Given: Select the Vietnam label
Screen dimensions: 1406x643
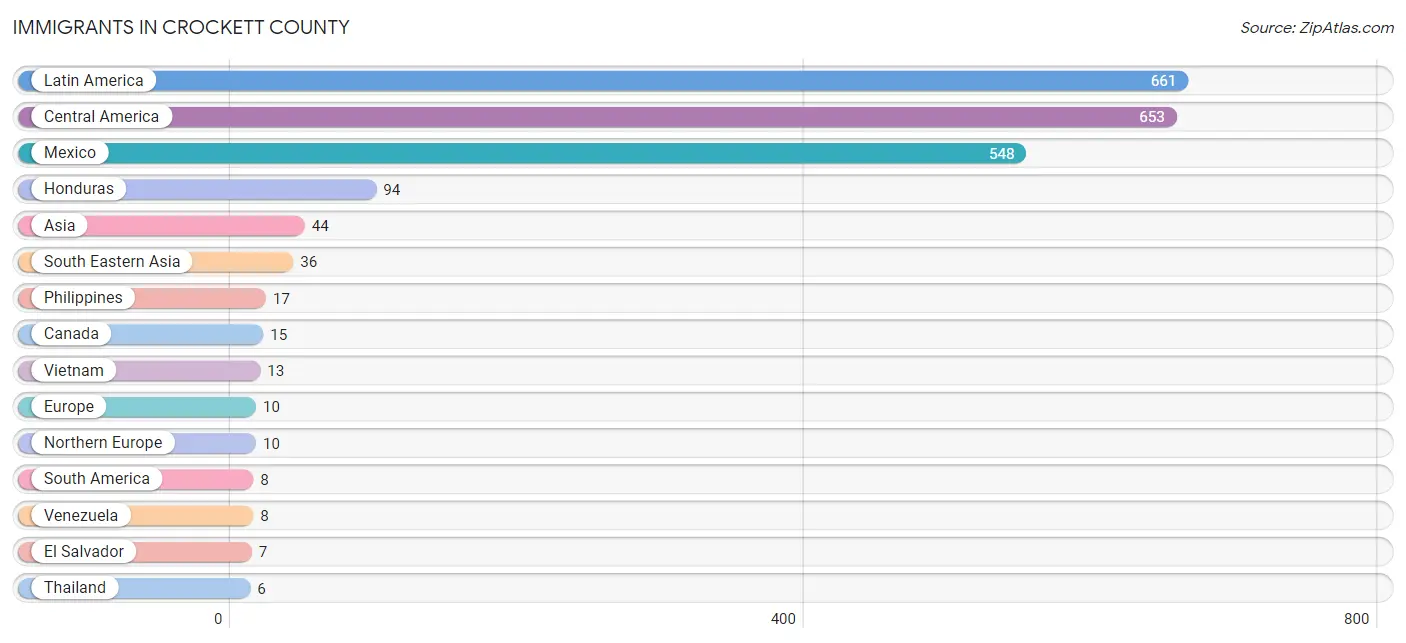Looking at the screenshot, I should point(73,371).
